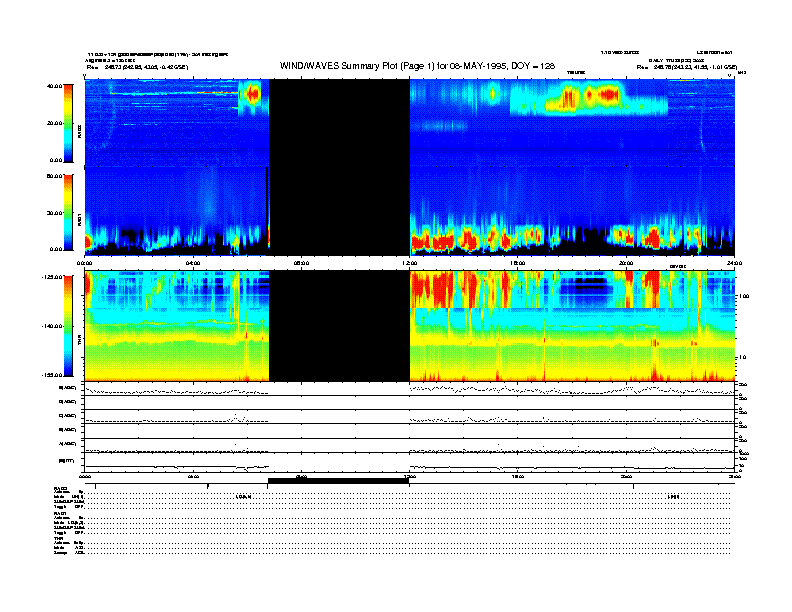Click the 04:00 tick label below RAD1 panel
Screen dimensions: 792x612
click(x=193, y=263)
